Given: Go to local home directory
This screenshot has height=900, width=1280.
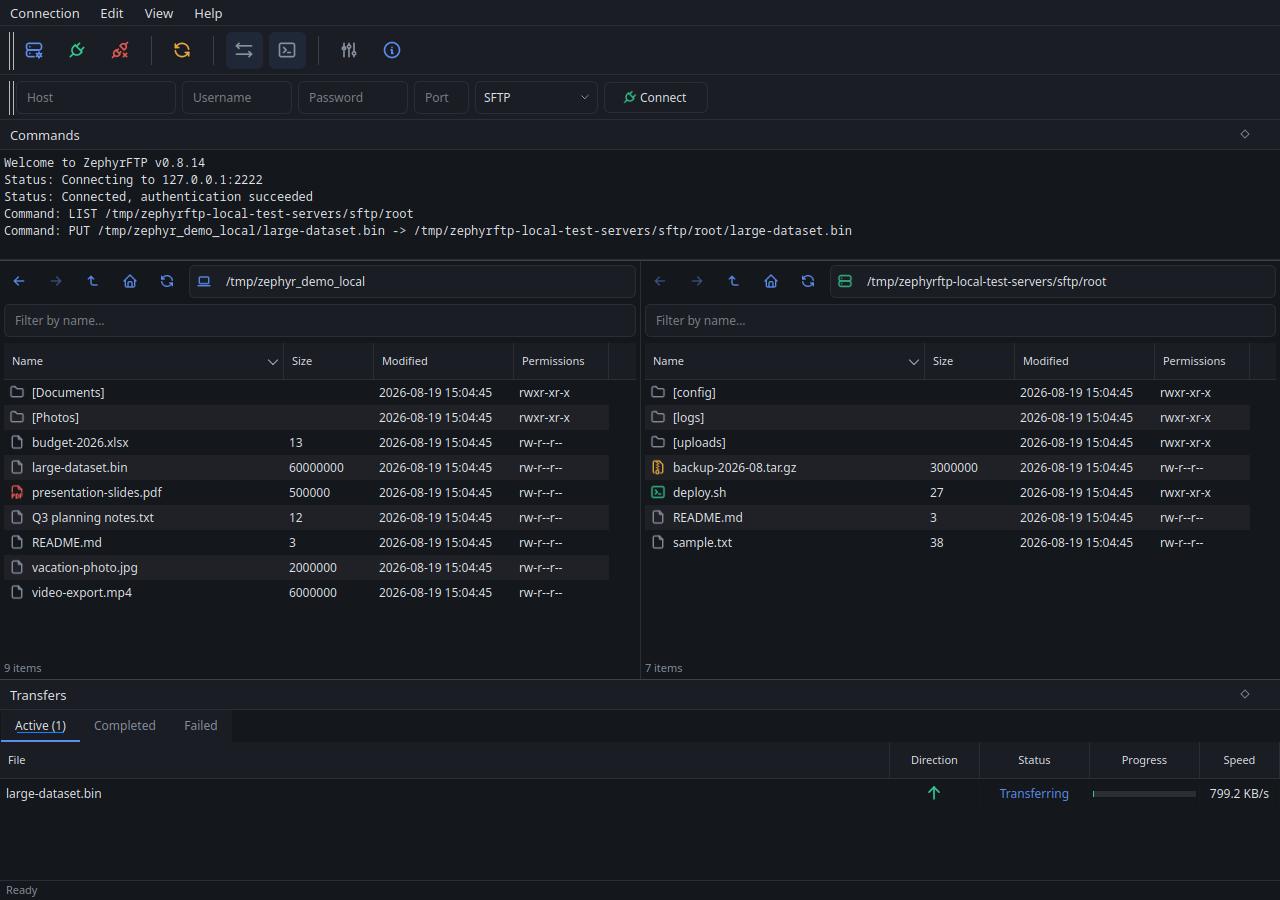Looking at the screenshot, I should point(130,281).
